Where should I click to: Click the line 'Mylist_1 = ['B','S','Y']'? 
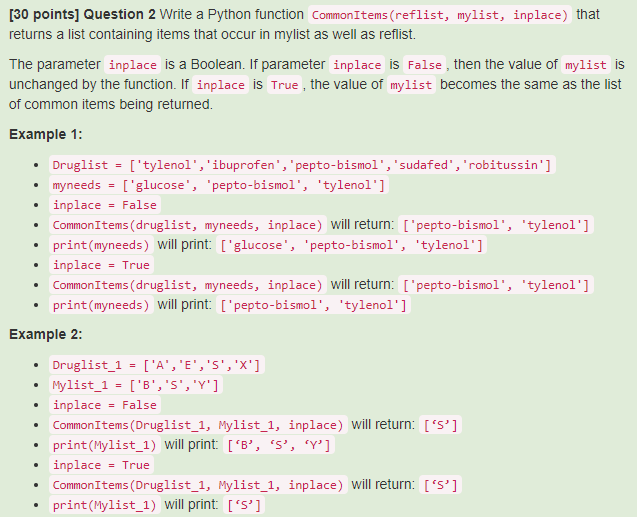click(x=136, y=385)
